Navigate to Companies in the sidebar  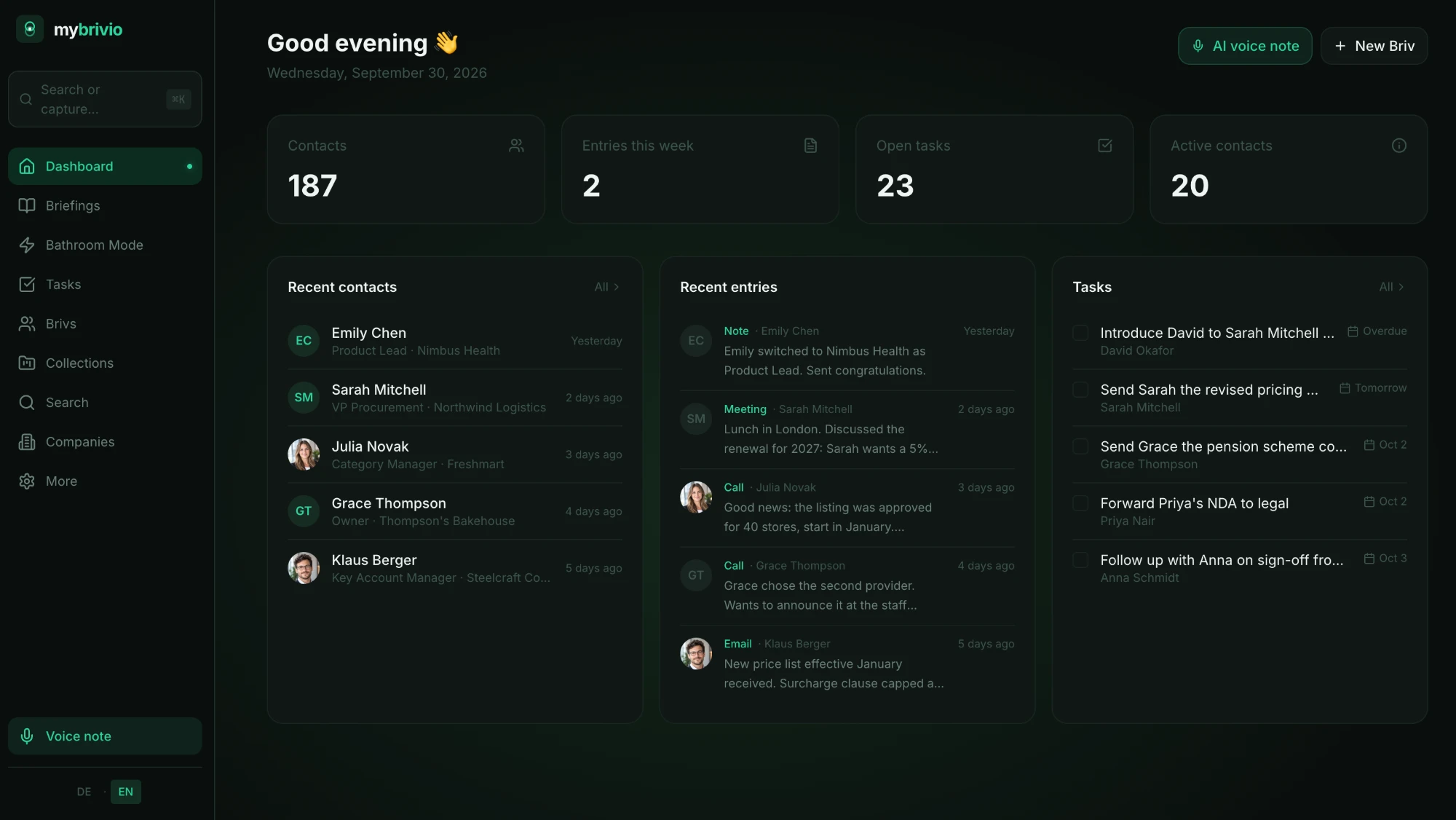tap(105, 441)
